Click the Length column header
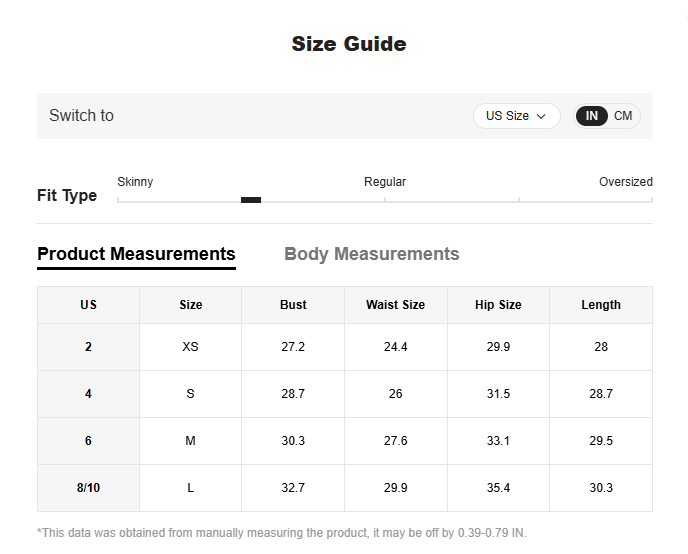This screenshot has width=688, height=554. pos(601,305)
